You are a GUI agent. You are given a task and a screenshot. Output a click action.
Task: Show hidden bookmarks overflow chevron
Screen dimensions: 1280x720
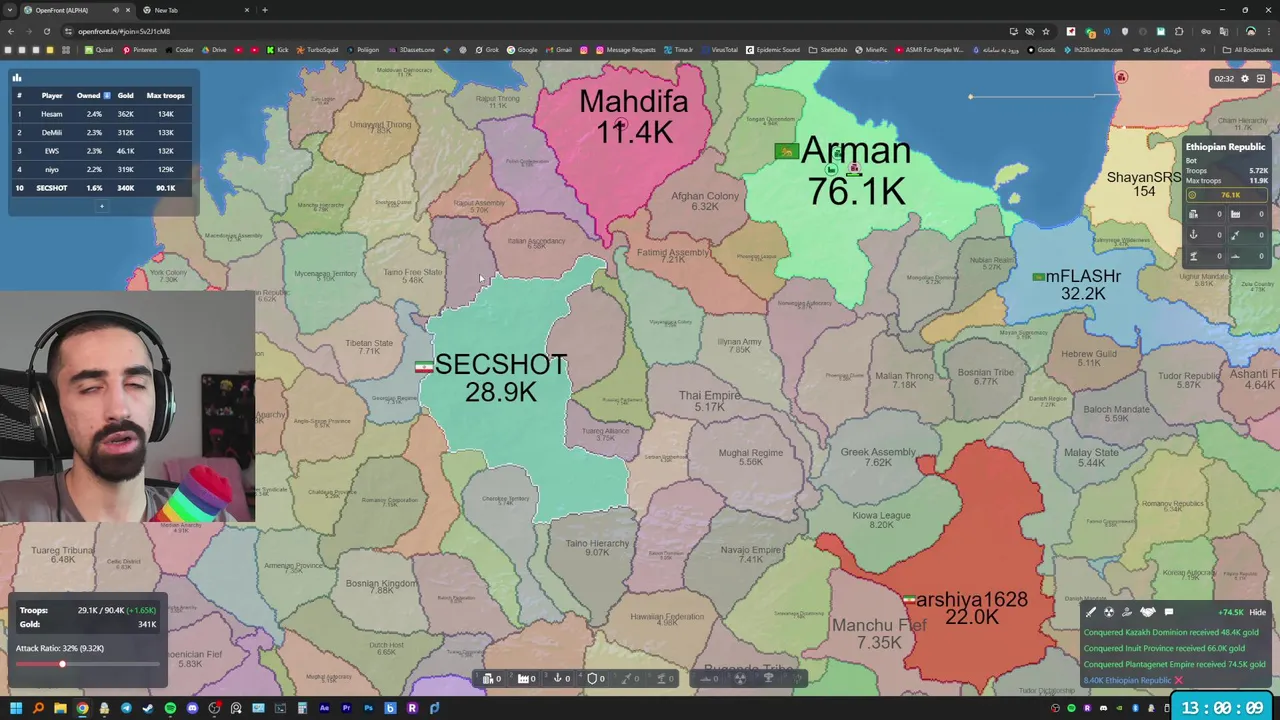coord(1202,50)
